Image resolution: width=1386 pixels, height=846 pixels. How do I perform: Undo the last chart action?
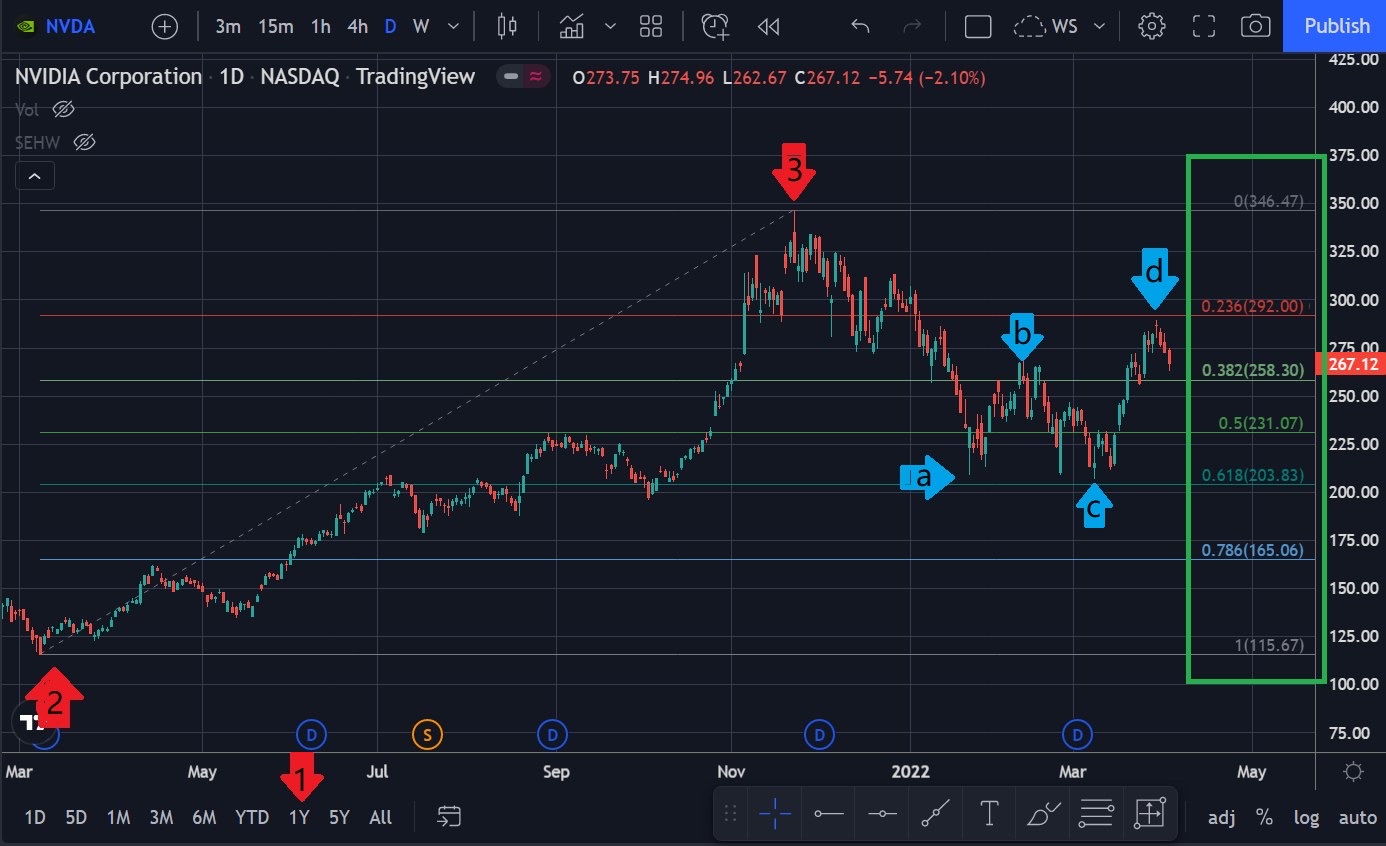(860, 27)
